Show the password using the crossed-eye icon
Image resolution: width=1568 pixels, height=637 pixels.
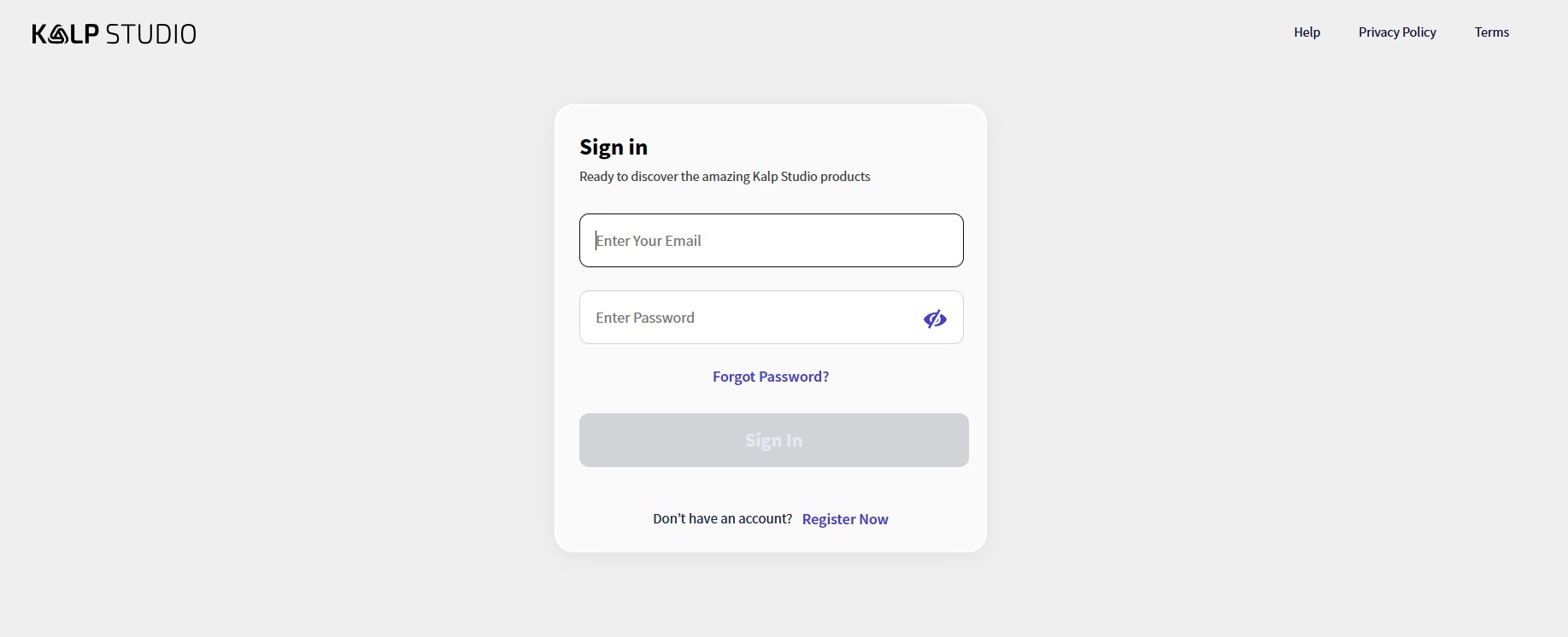coord(935,318)
